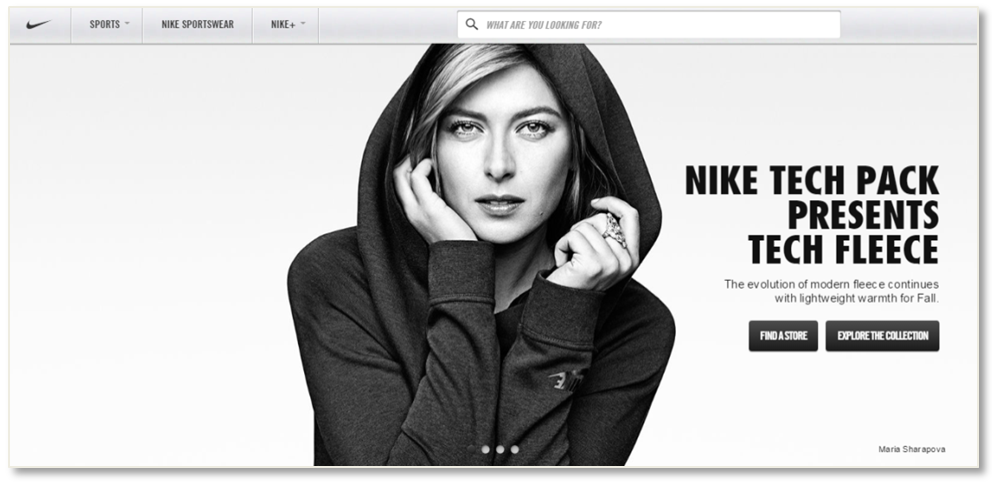Select the first white carousel dot

click(485, 449)
